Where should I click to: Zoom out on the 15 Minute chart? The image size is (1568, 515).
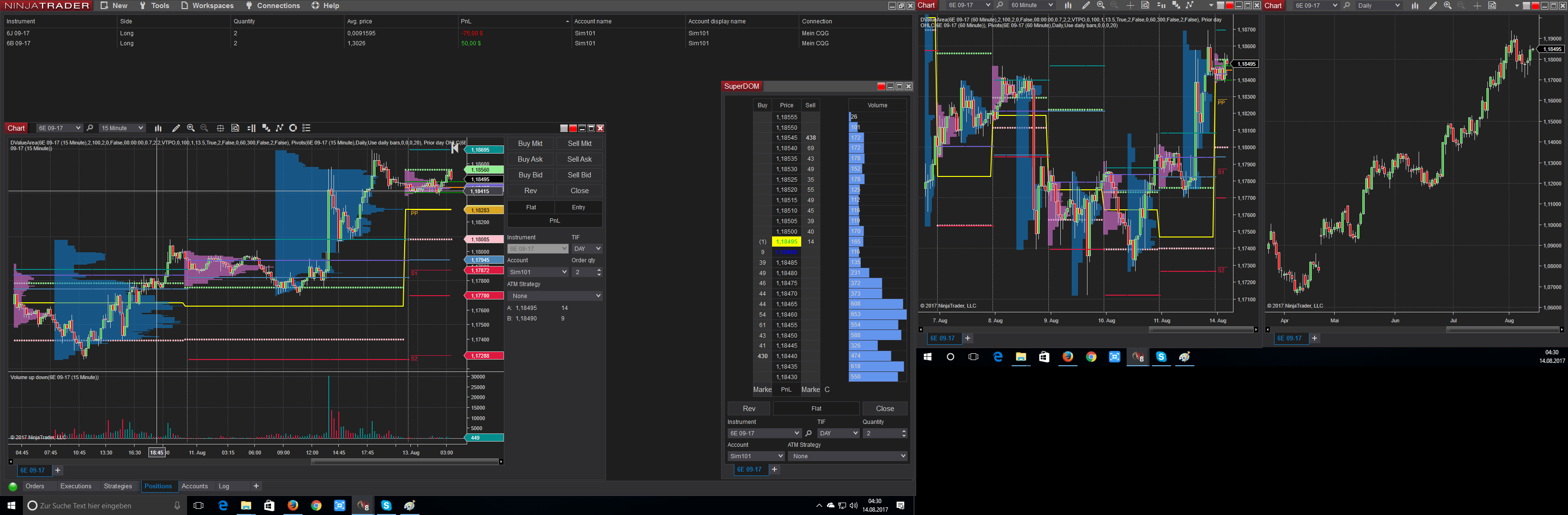(205, 128)
